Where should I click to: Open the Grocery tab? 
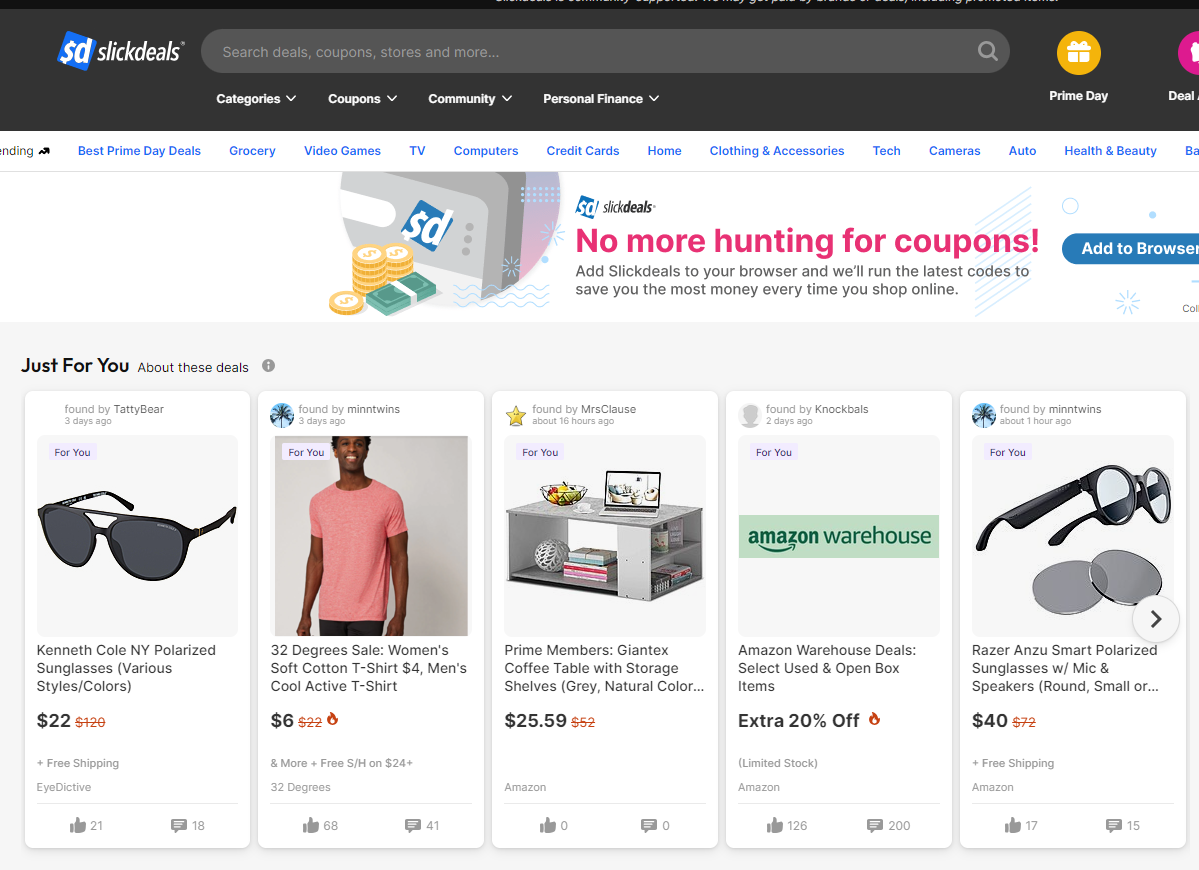point(252,151)
